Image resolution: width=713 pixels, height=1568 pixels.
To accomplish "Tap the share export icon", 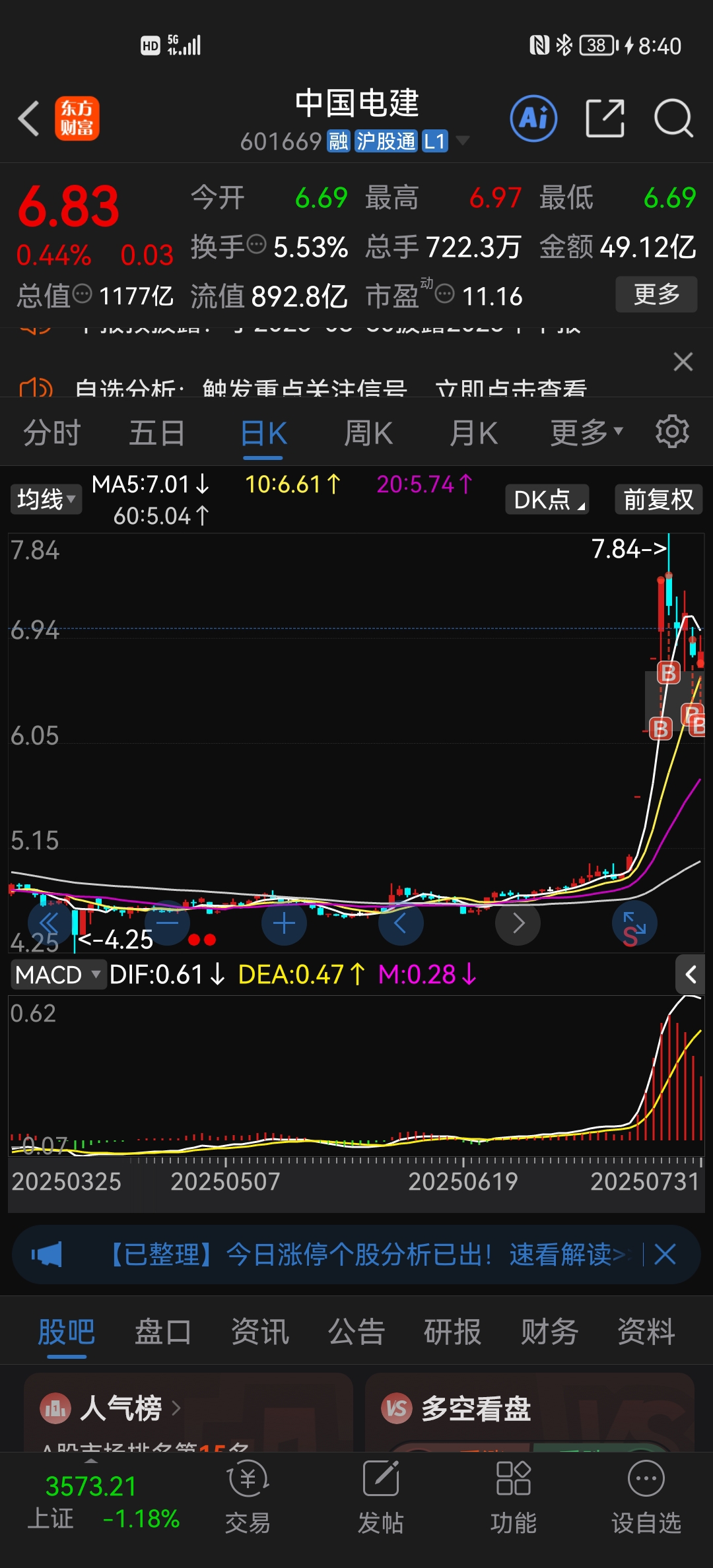I will (605, 119).
